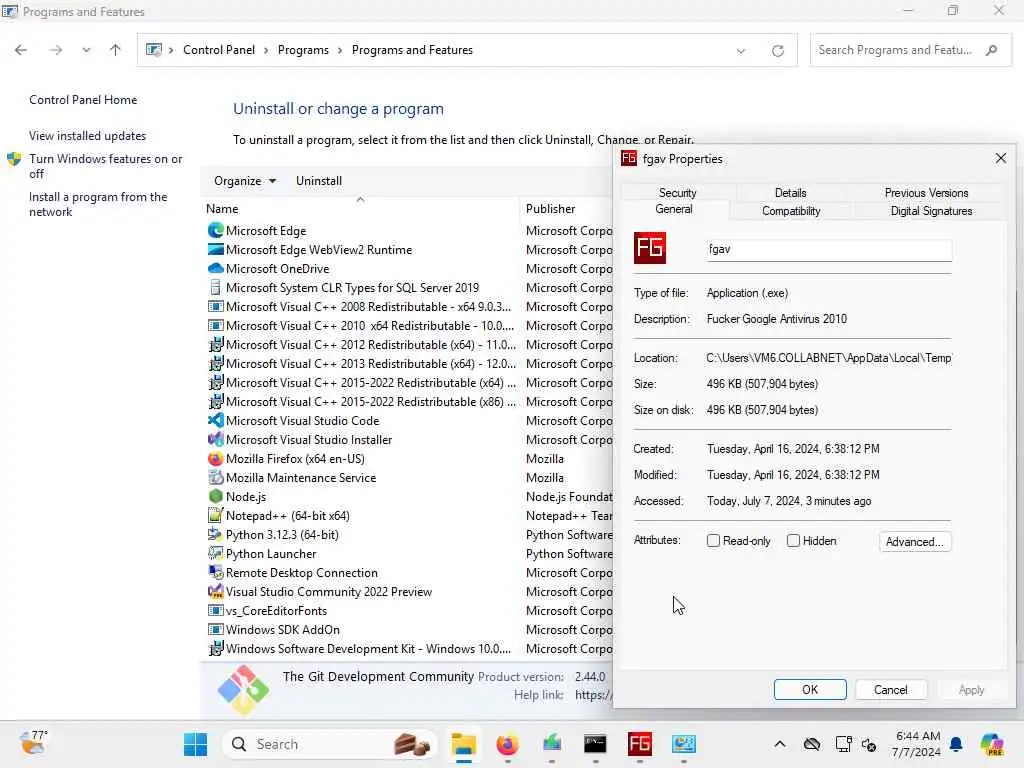Click the notification bell in system tray
The image size is (1024, 768).
[956, 744]
